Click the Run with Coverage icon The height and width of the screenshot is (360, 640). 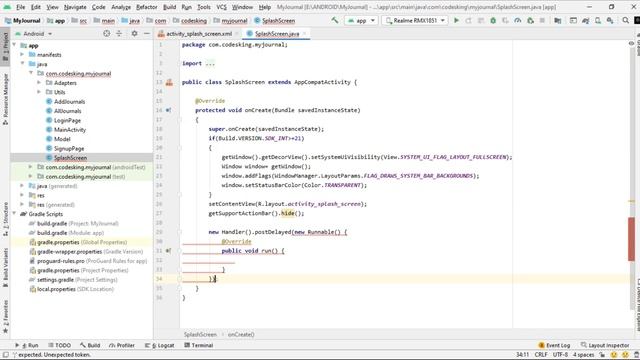[x=505, y=20]
